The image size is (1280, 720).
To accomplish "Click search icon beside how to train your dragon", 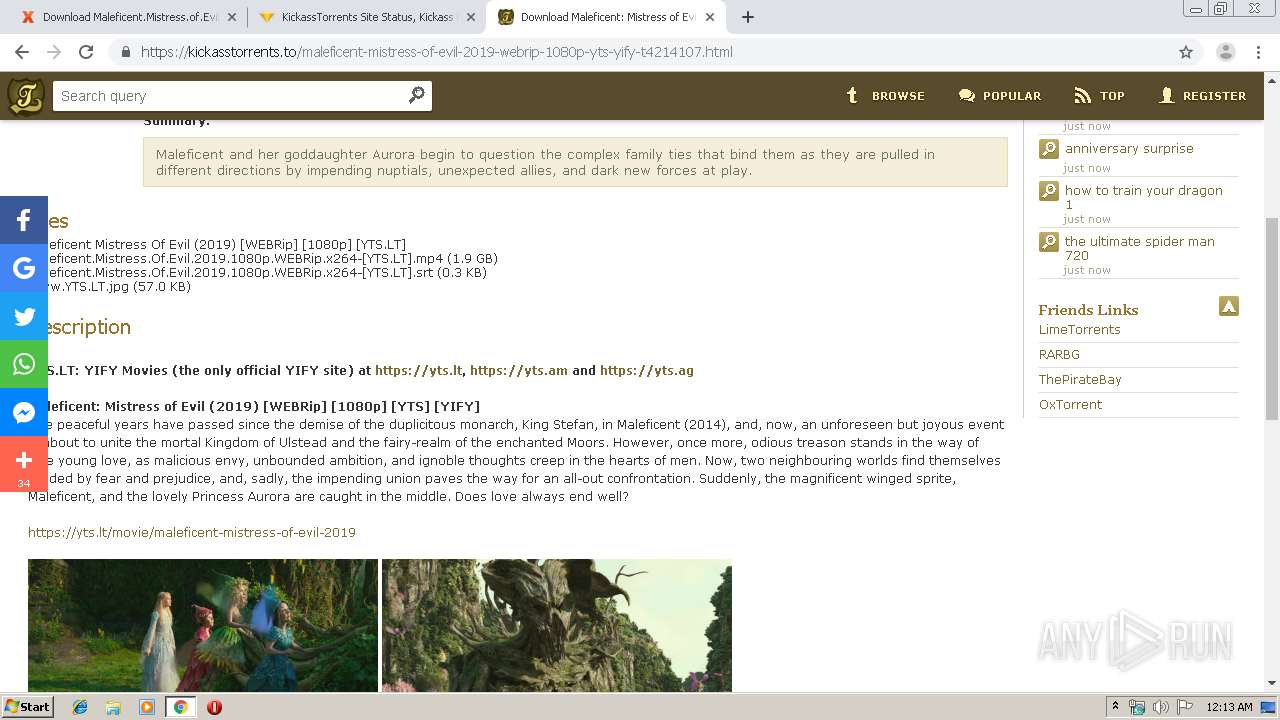I will (1048, 191).
